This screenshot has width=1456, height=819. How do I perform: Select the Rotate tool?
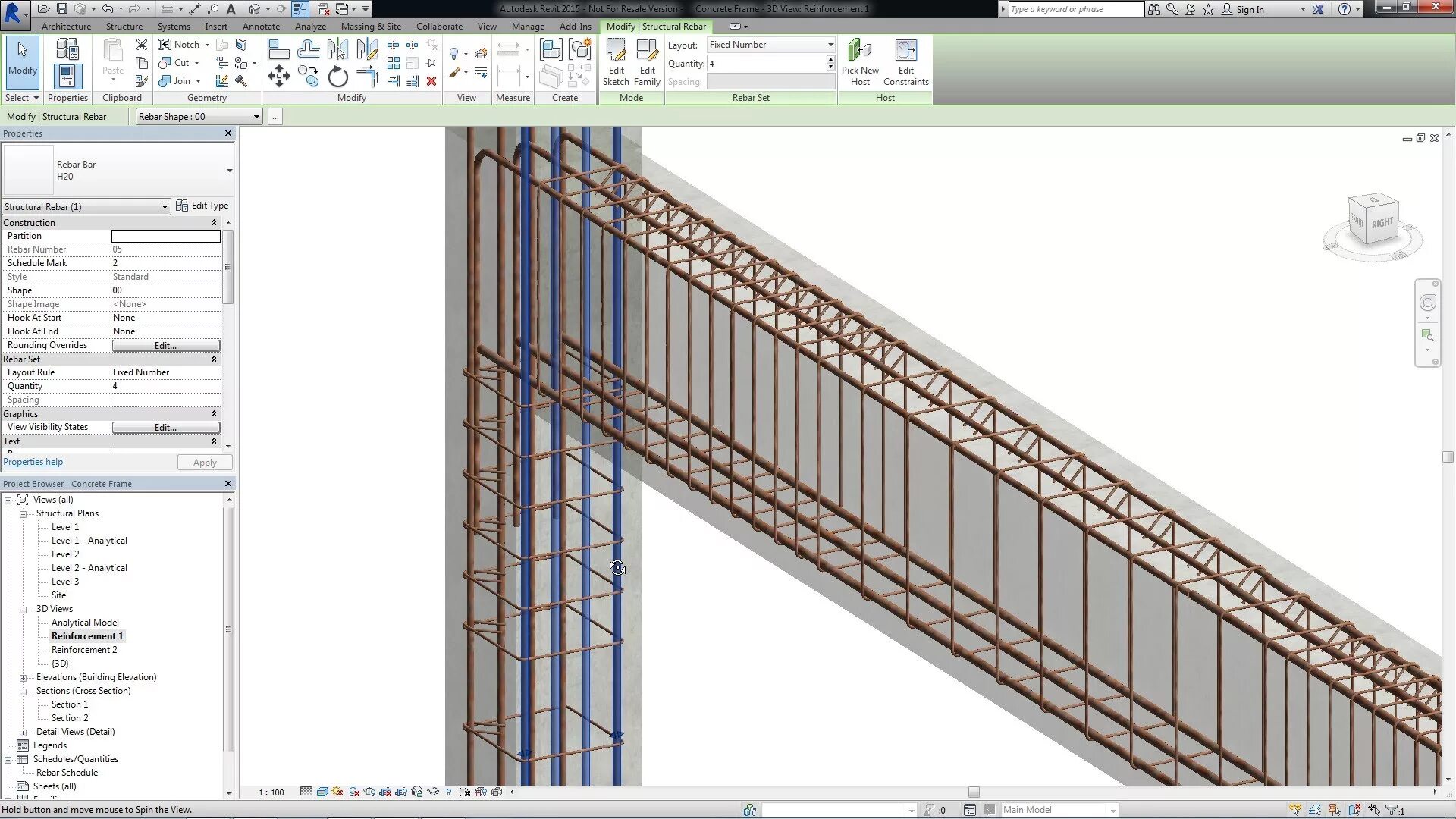(x=337, y=77)
